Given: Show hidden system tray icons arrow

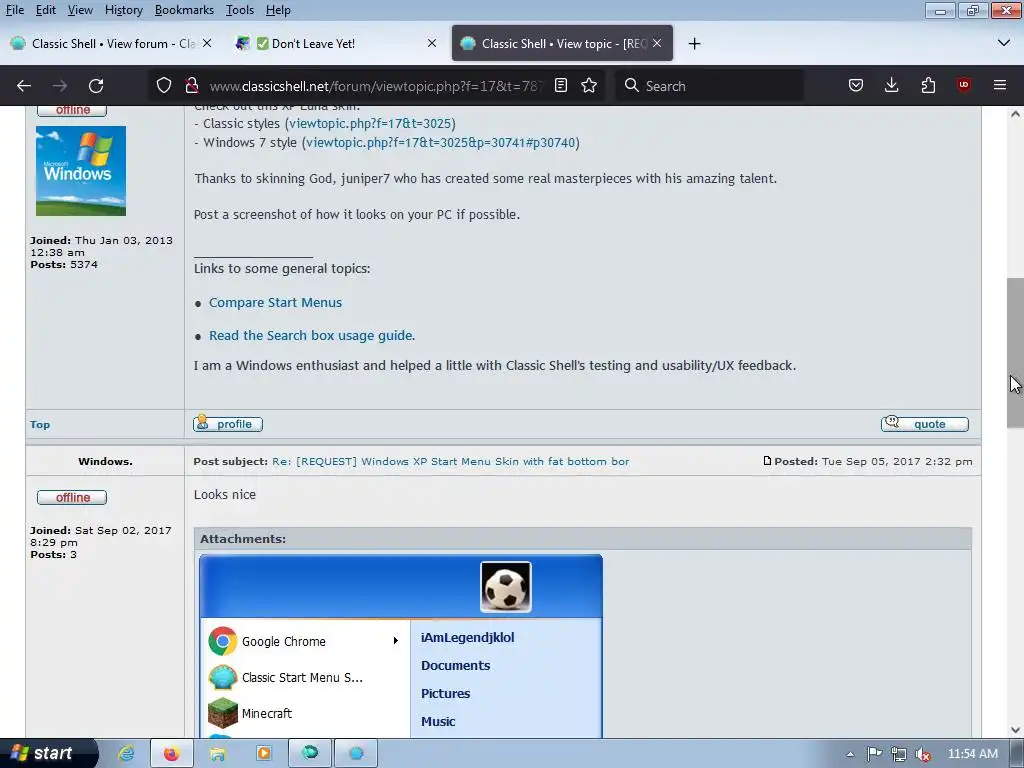Looking at the screenshot, I should (x=850, y=754).
